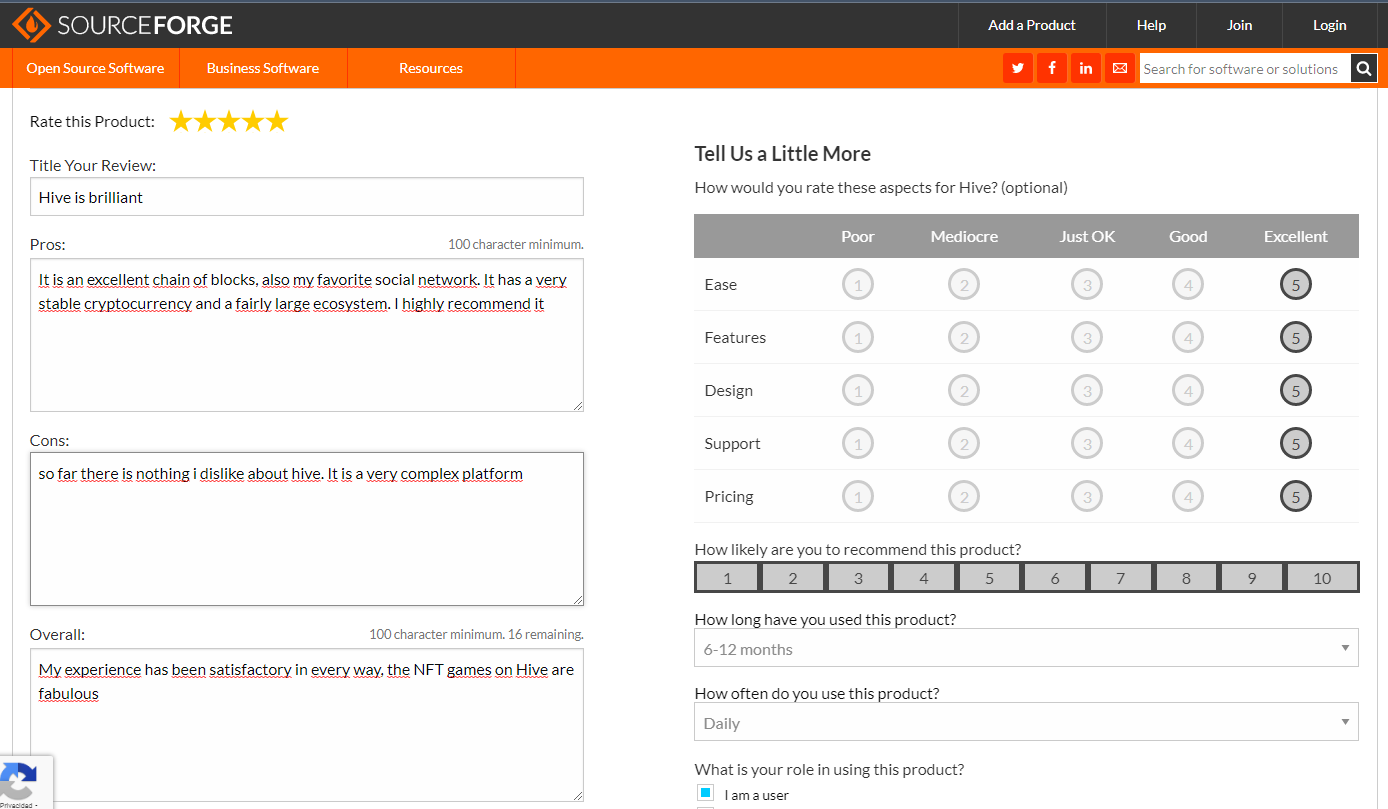
Task: Open the 'How often do you use' dropdown
Action: point(1026,722)
